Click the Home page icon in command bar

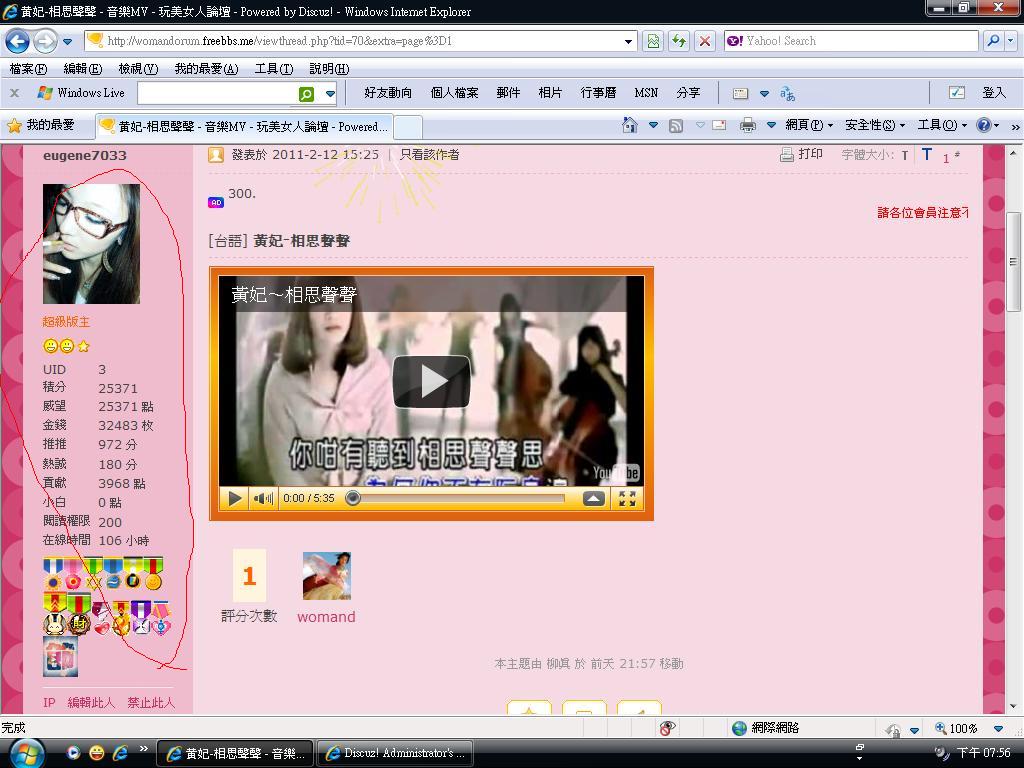(630, 125)
